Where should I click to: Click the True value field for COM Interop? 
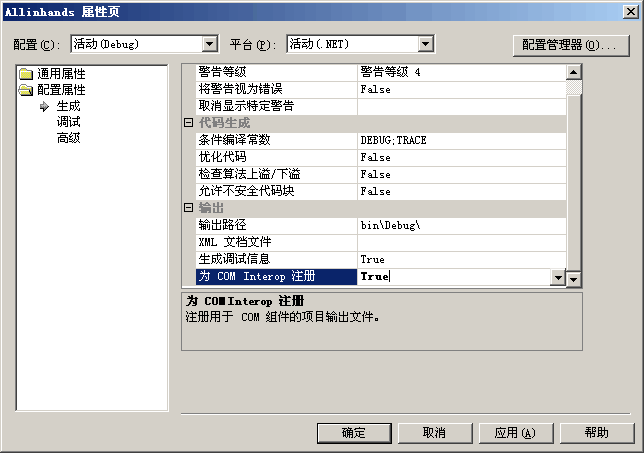(x=454, y=277)
